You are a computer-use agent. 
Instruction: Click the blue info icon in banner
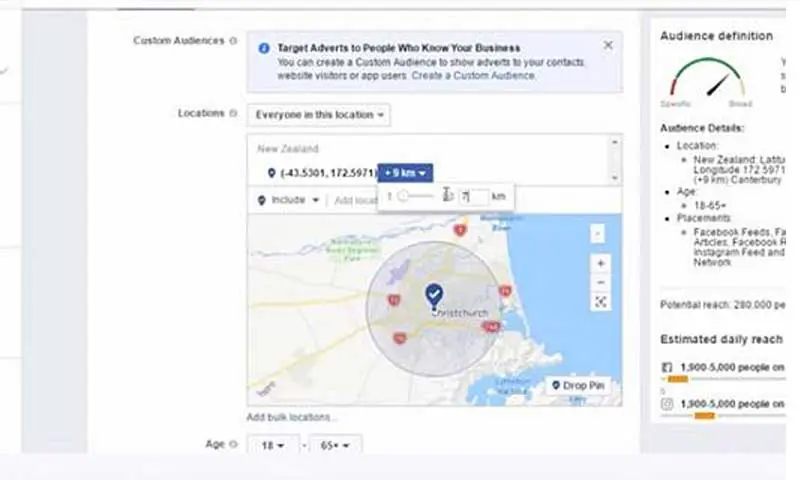[x=263, y=47]
